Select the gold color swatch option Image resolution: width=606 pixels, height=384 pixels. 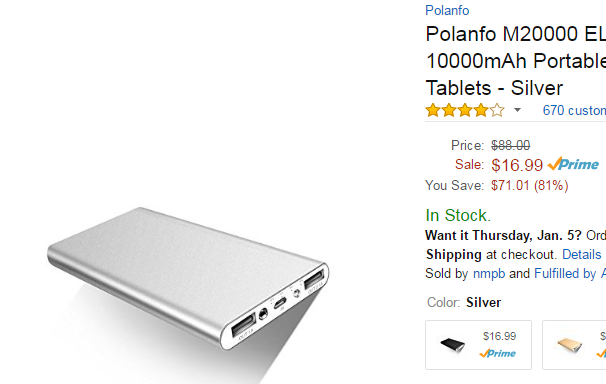[574, 345]
